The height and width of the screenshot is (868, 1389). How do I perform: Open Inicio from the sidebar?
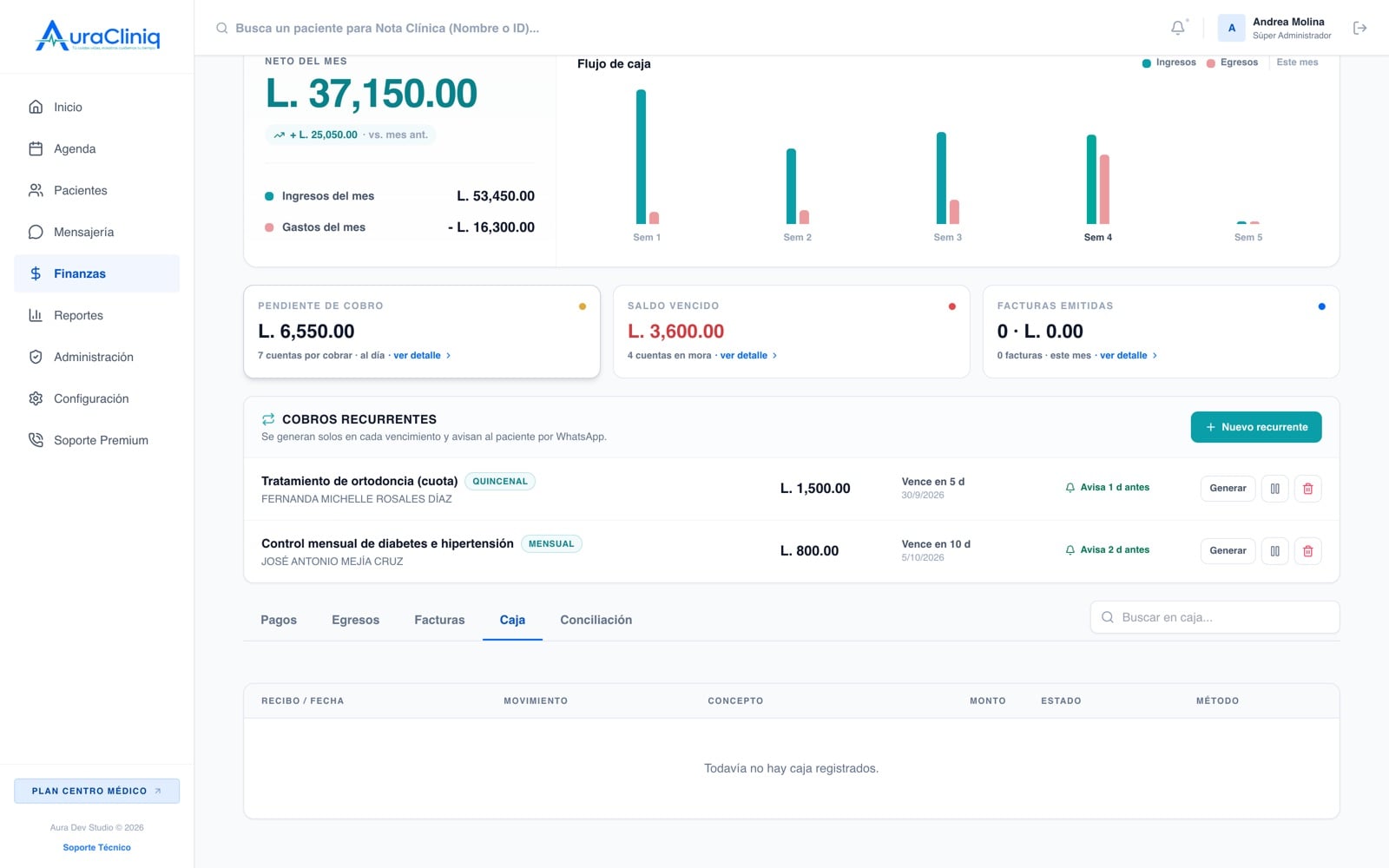[x=96, y=107]
